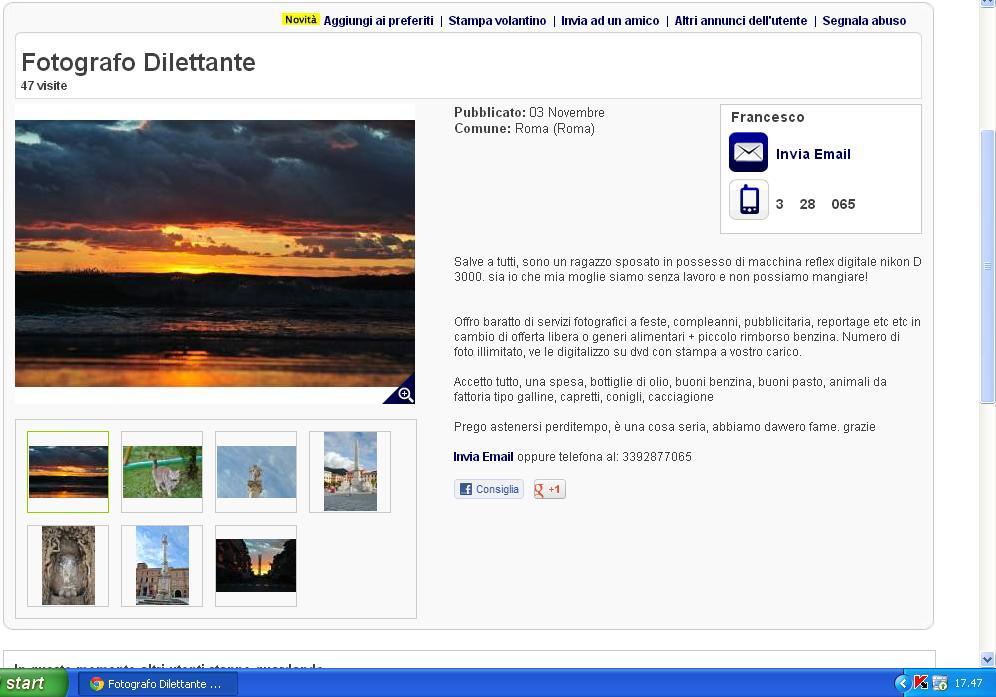Select the stone carving thumbnail
The image size is (996, 697).
[x=68, y=565]
